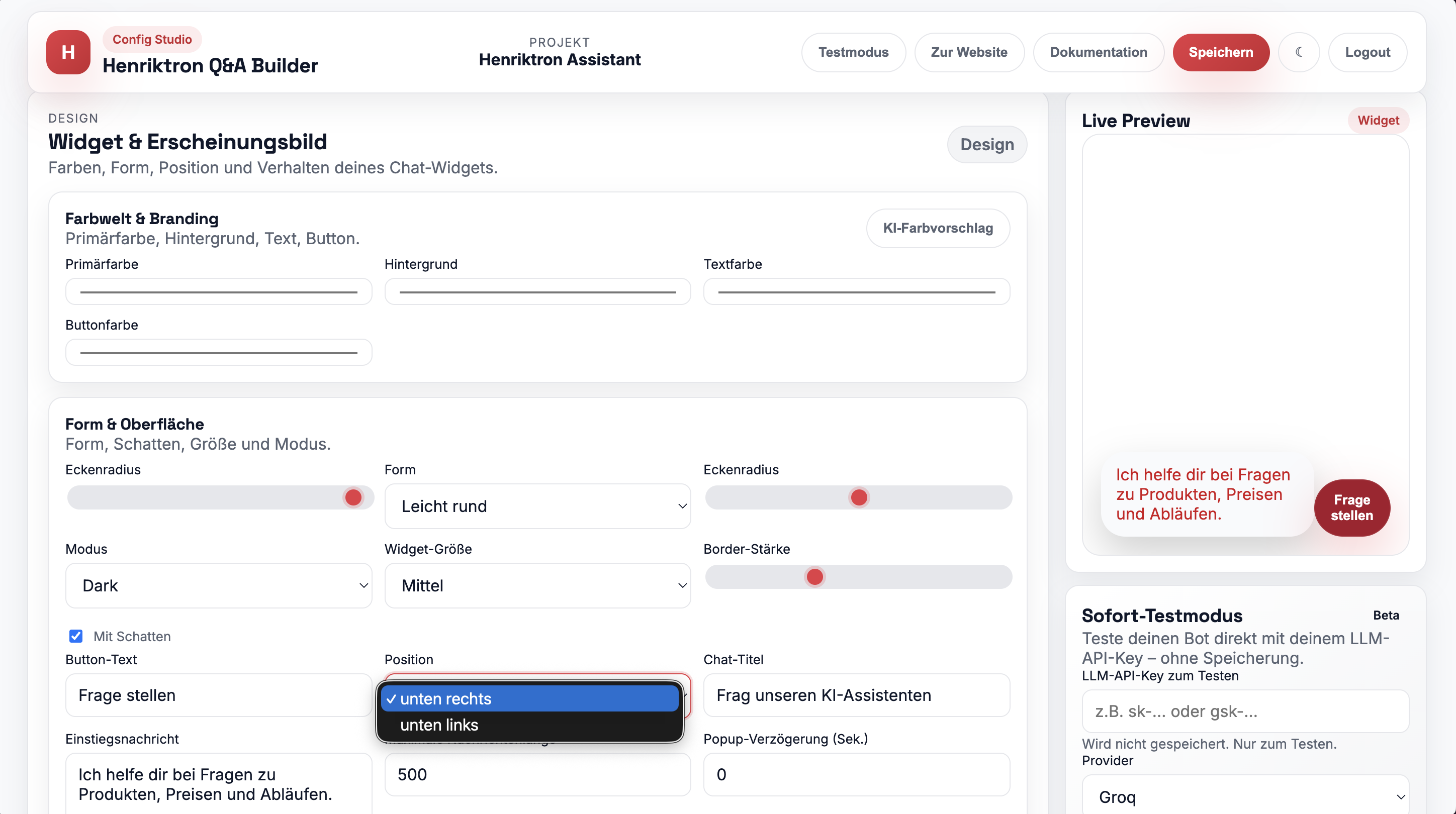Open the Modus dropdown set to Dark
The height and width of the screenshot is (814, 1456).
coord(218,586)
